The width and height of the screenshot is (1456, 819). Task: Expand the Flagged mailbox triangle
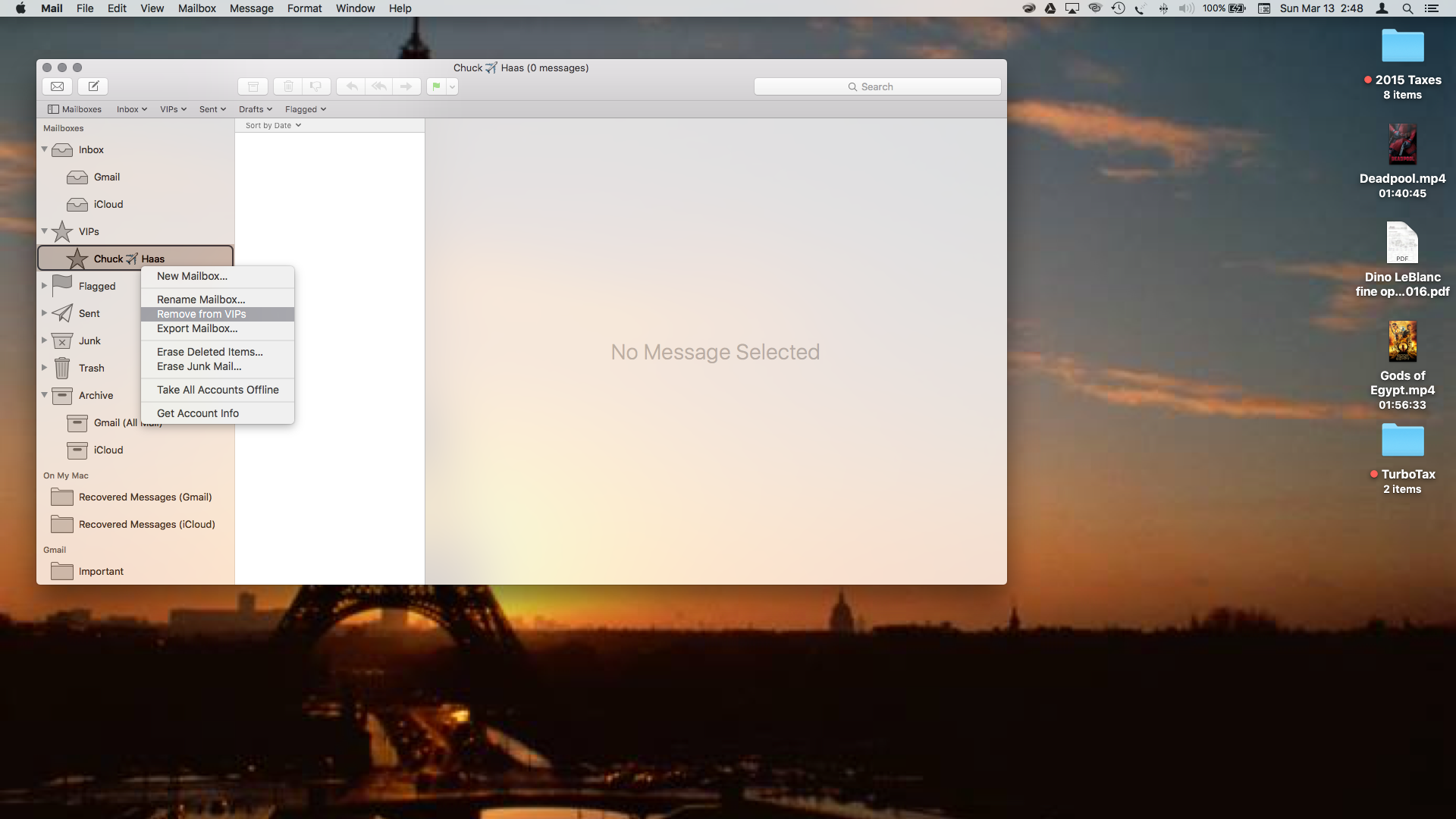point(44,286)
